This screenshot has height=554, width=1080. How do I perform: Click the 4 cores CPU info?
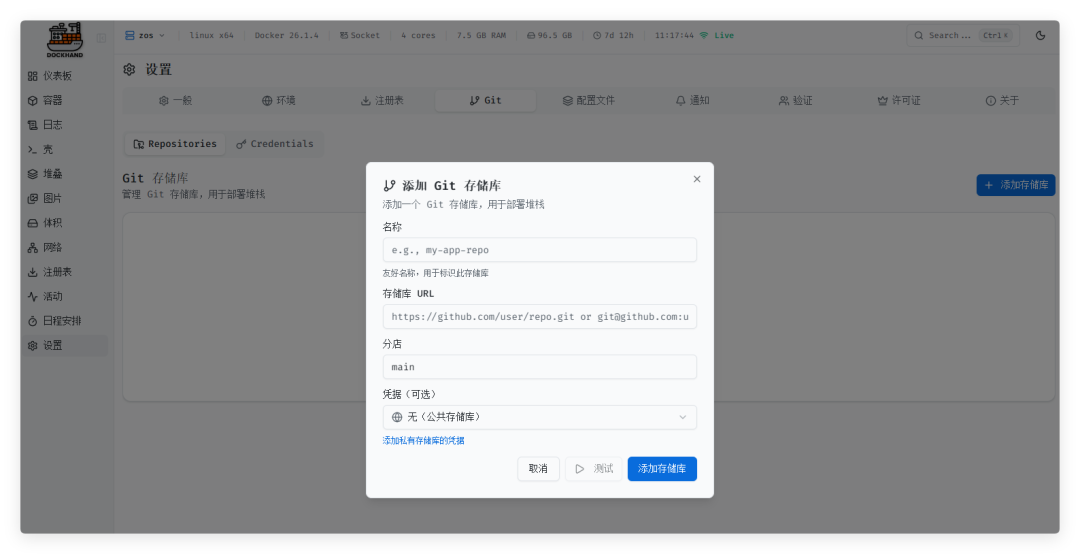tap(418, 35)
